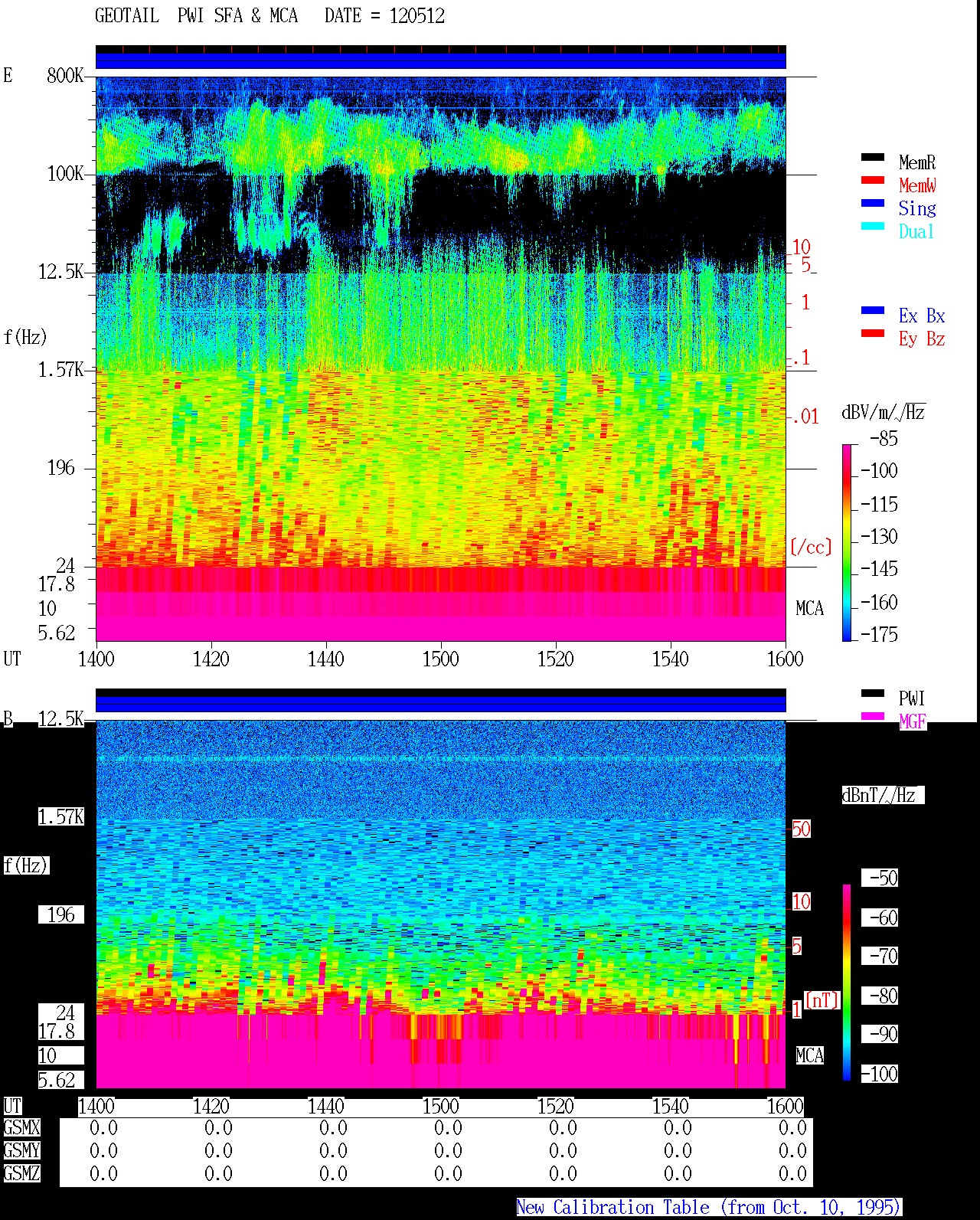
Task: Click the dBnT/√Hz vertical color bar
Action: [847, 983]
